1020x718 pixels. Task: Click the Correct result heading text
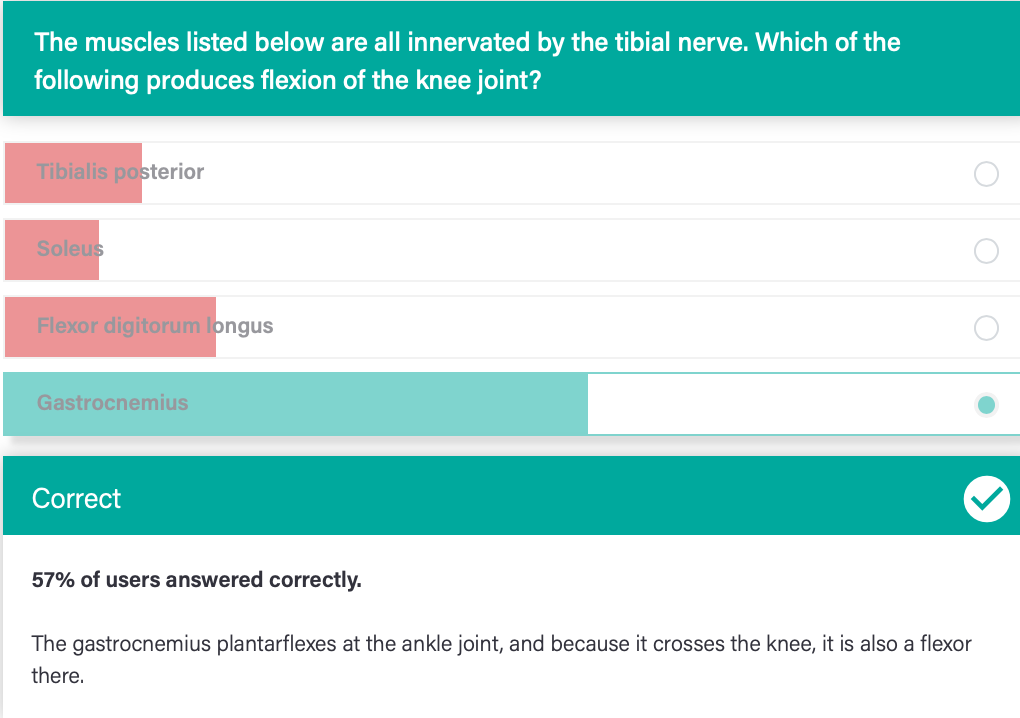point(76,499)
